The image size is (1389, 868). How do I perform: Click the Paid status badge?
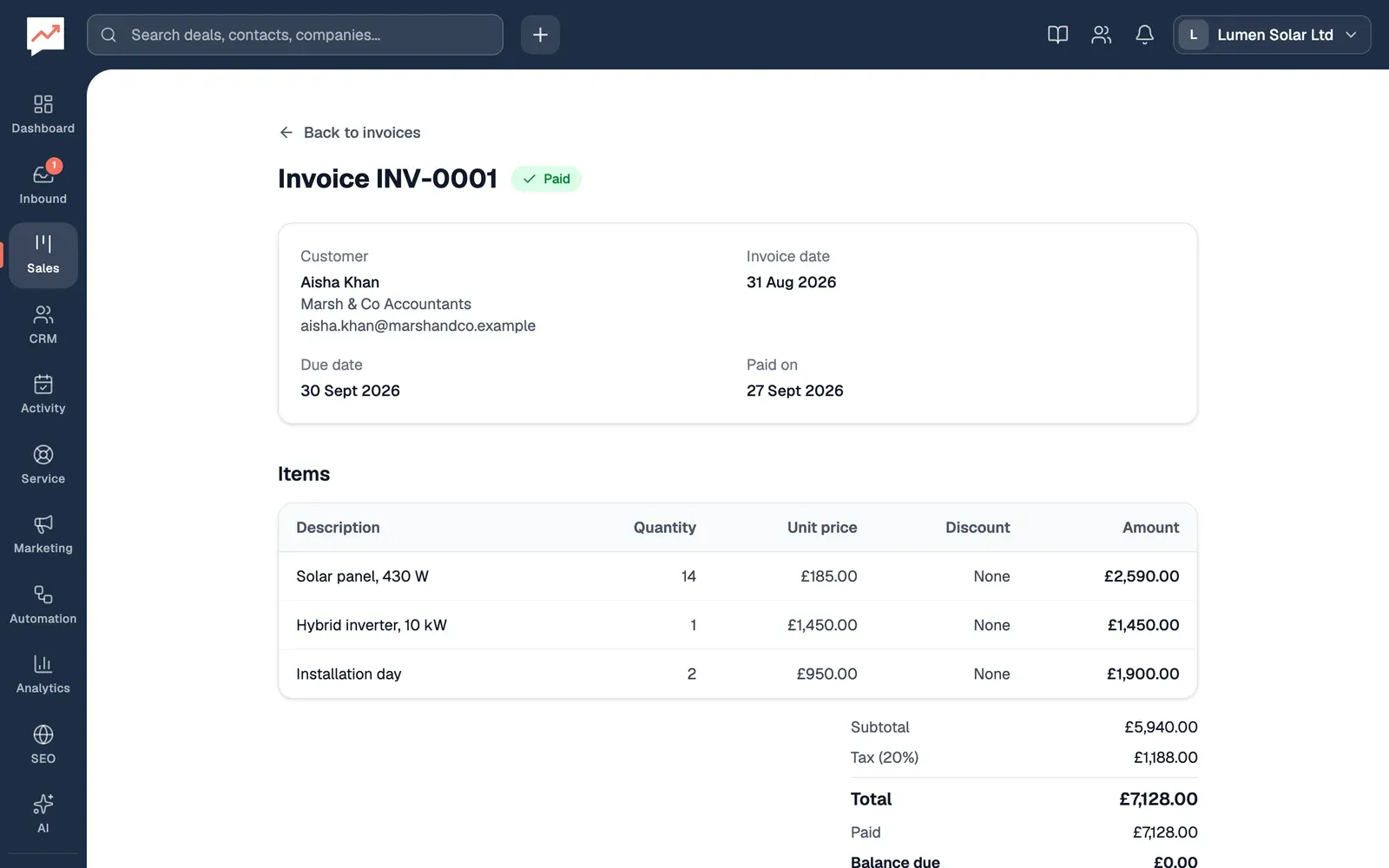pos(546,179)
